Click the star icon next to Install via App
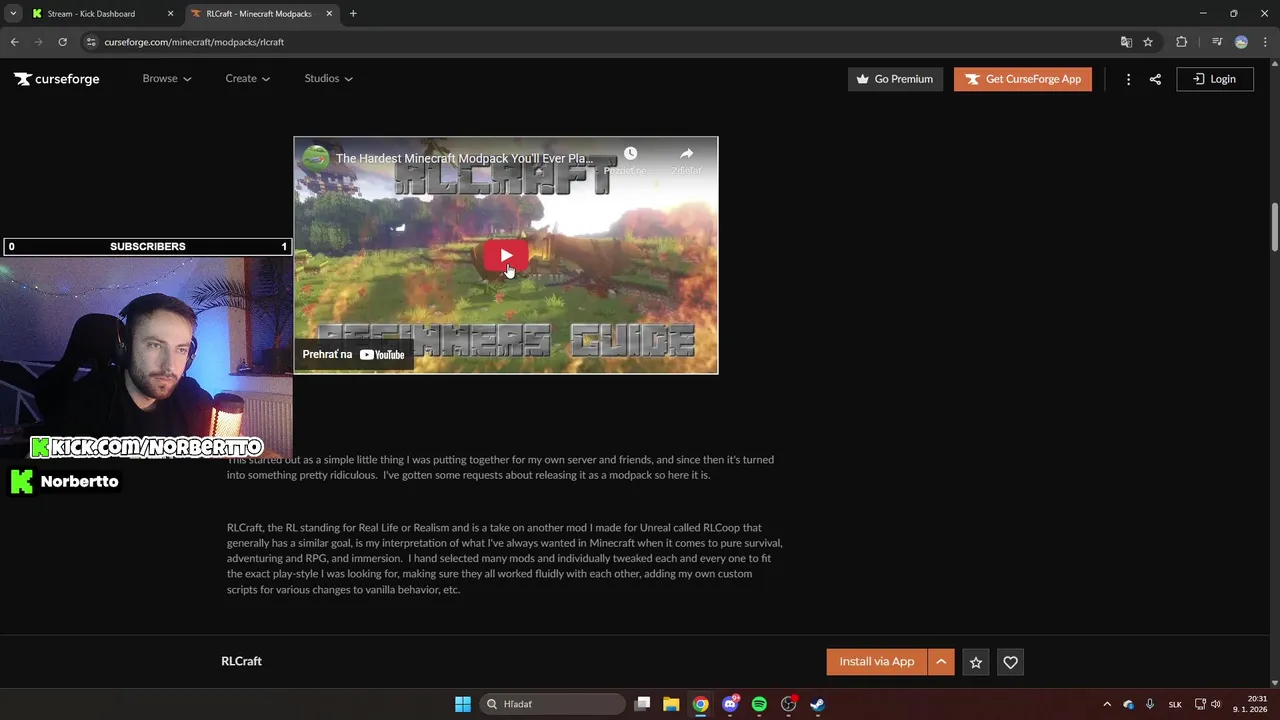The height and width of the screenshot is (720, 1280). 976,662
